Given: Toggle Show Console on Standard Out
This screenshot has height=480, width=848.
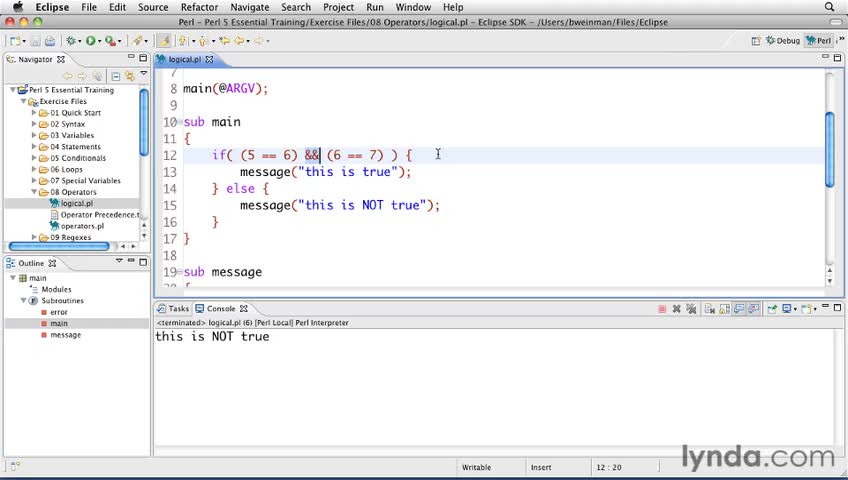Looking at the screenshot, I should click(x=739, y=309).
